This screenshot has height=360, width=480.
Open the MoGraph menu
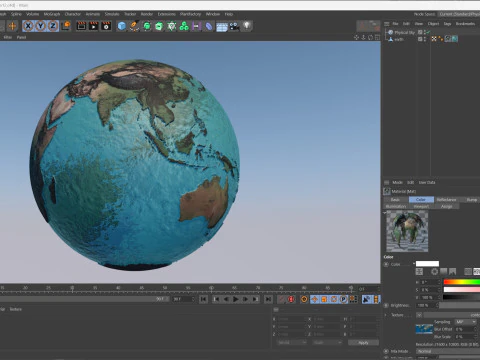(x=52, y=14)
